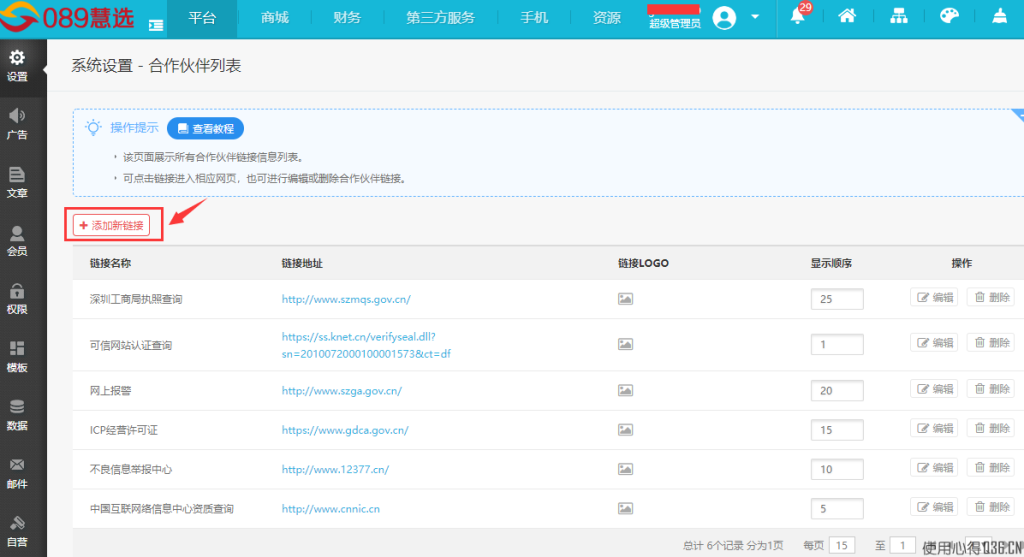Viewport: 1024px width, 557px height.
Task: Open the 权限 permissions sidebar section
Action: point(18,298)
